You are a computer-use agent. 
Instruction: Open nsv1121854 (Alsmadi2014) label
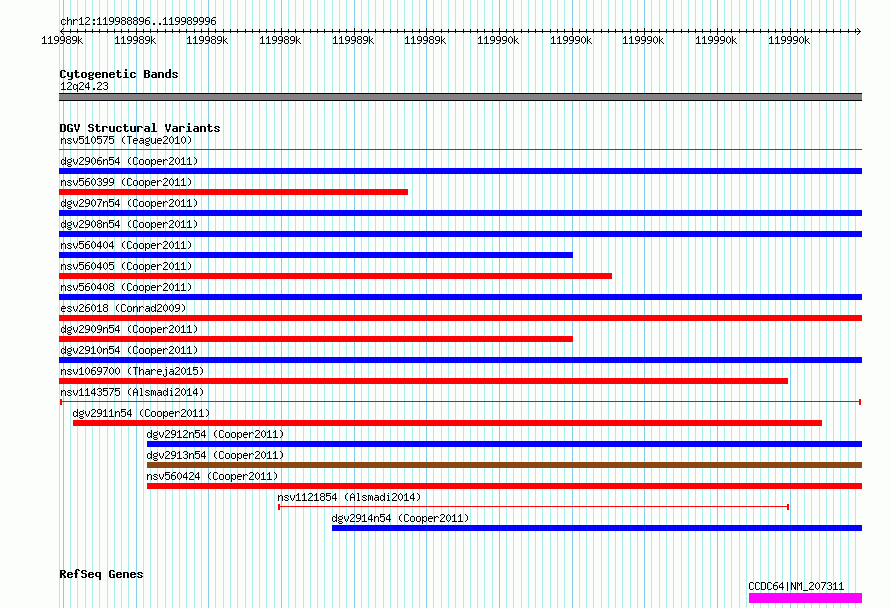coord(349,497)
